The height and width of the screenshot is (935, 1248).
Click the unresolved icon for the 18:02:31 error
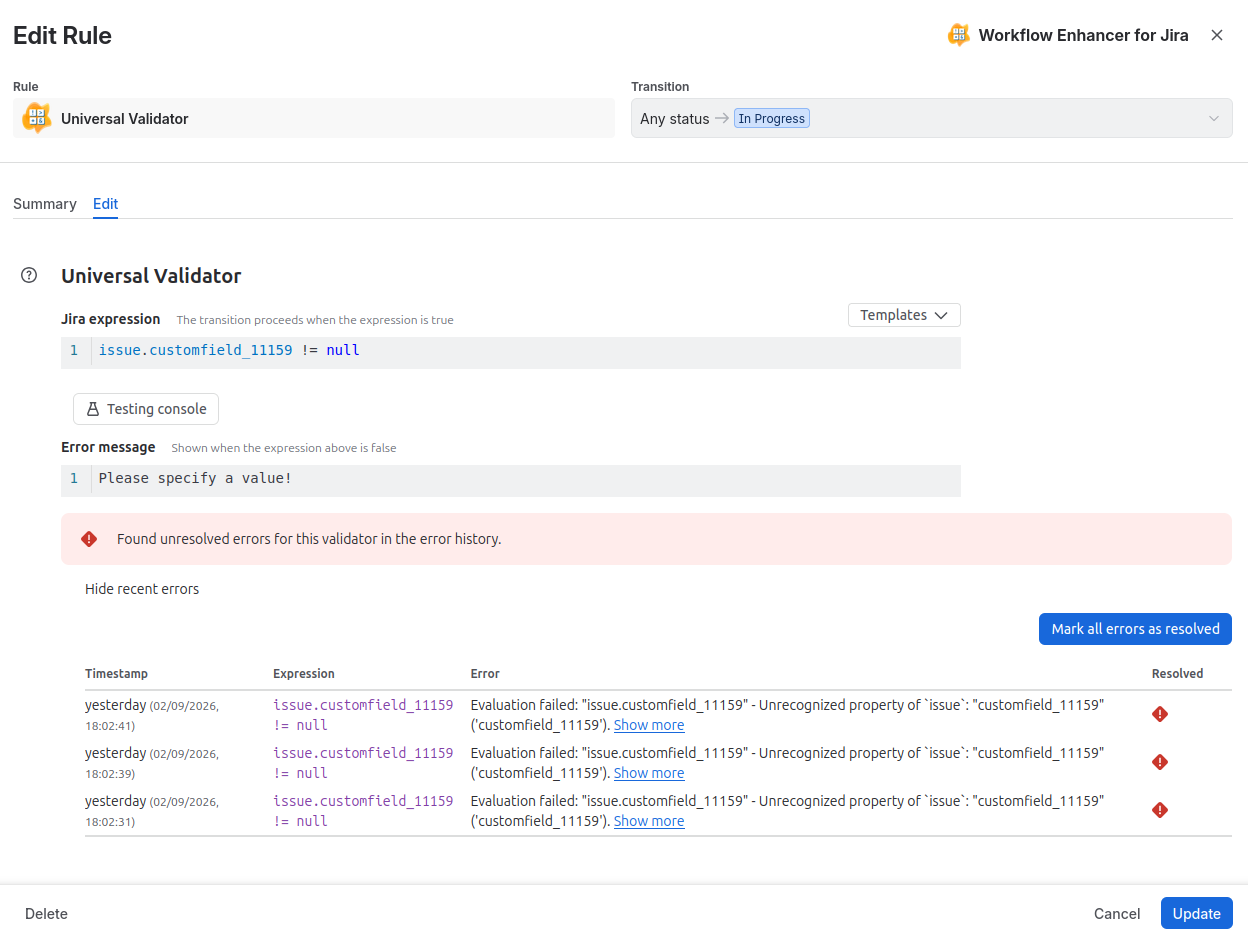click(x=1160, y=810)
